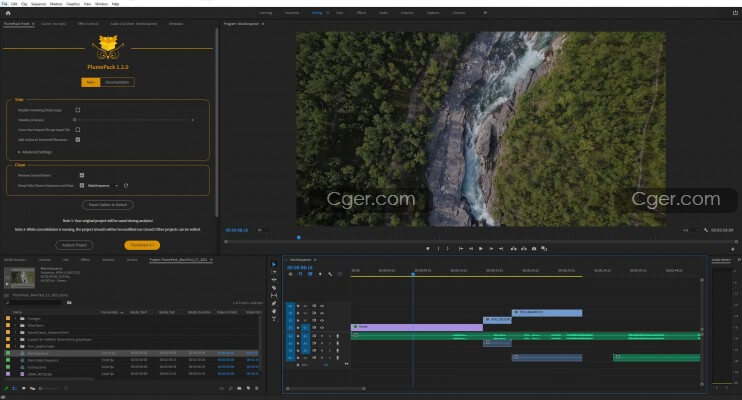The image size is (742, 400).
Task: Select the Selection tool in timeline toolbar
Action: [274, 264]
